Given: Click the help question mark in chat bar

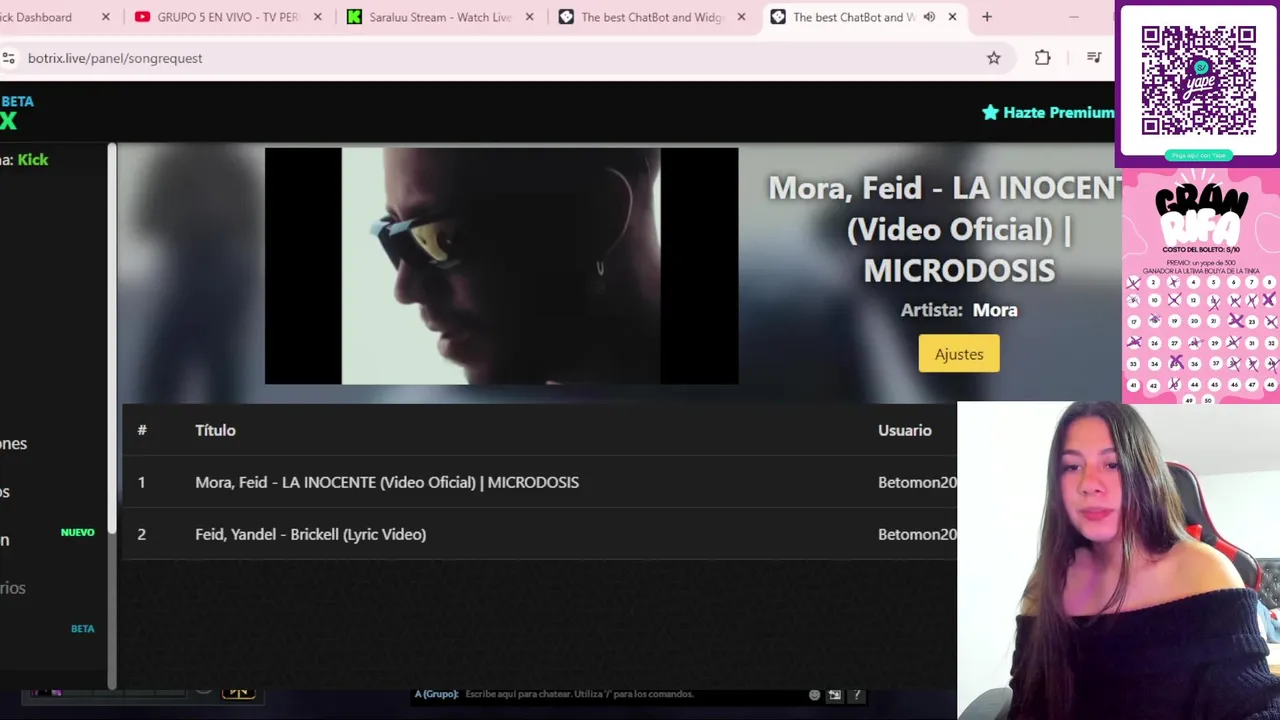Looking at the screenshot, I should point(857,695).
